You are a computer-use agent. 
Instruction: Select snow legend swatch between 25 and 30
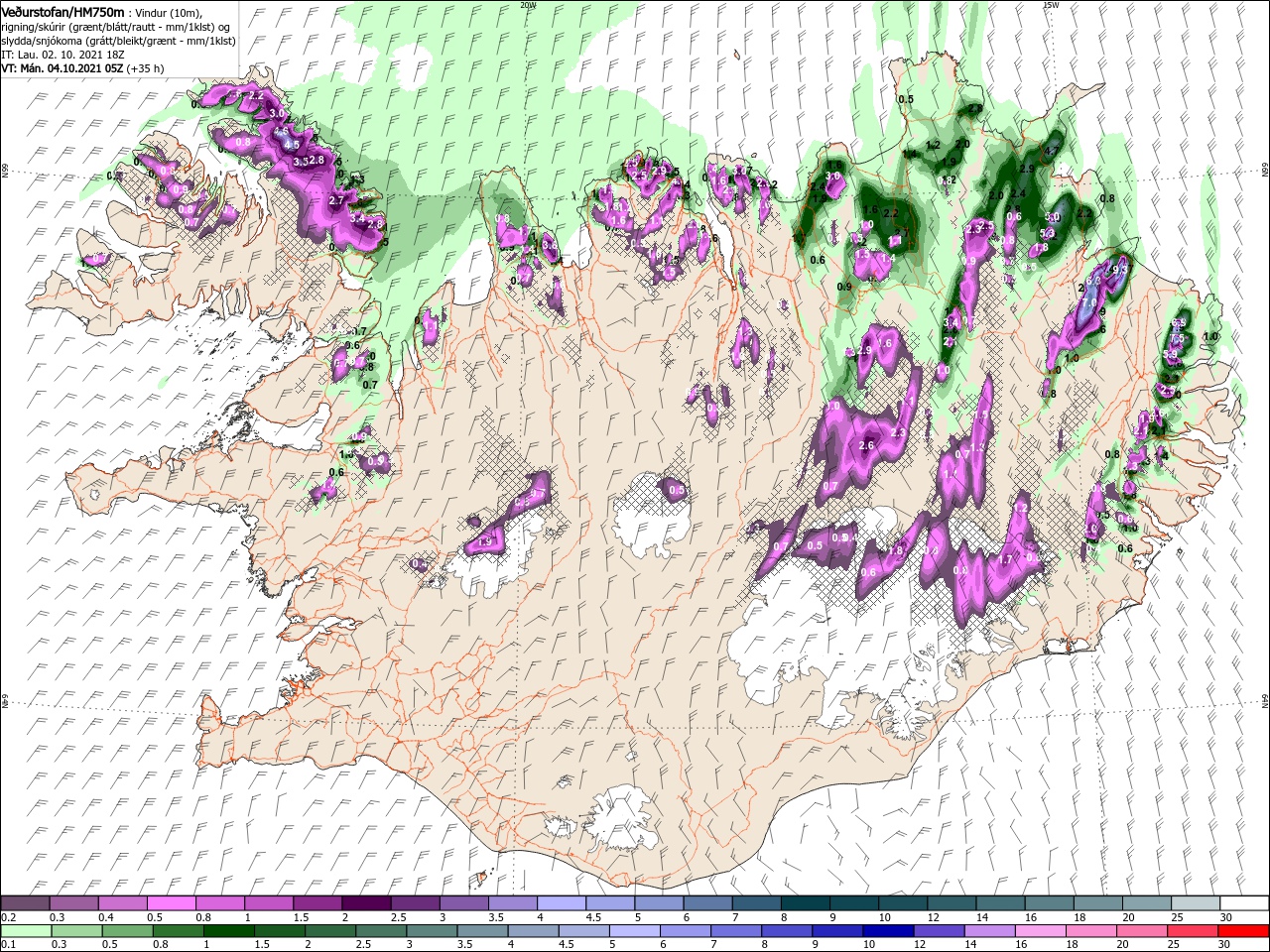[x=1196, y=903]
